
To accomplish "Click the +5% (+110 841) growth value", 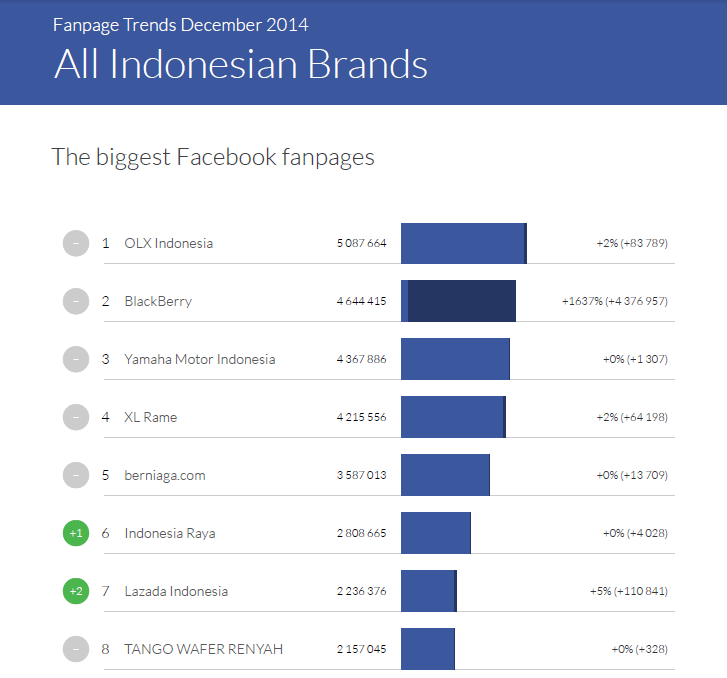I will coord(628,591).
